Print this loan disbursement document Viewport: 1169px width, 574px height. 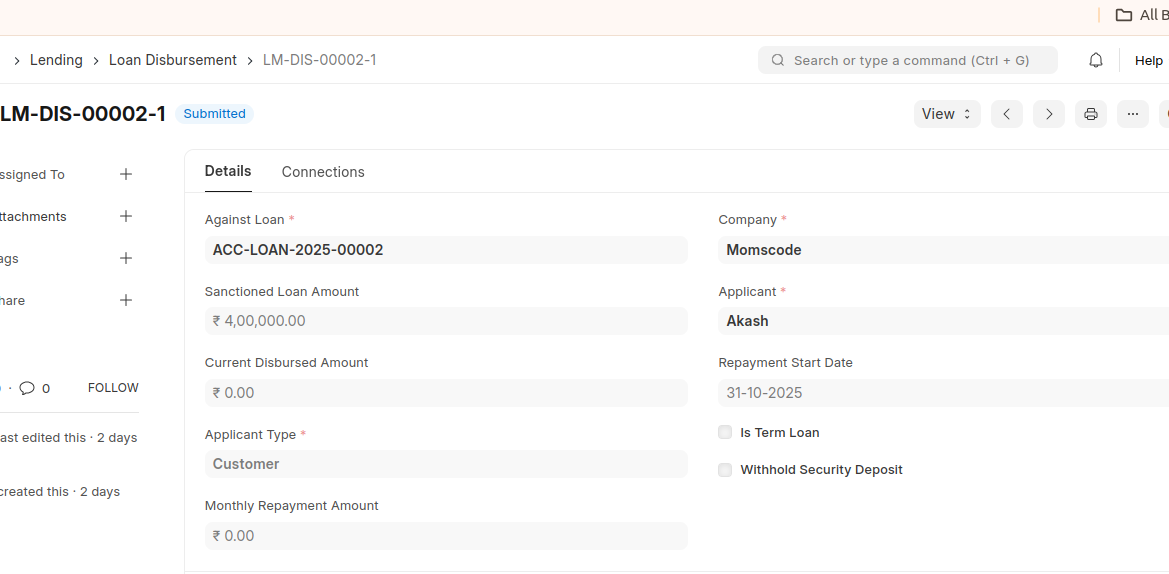1090,114
